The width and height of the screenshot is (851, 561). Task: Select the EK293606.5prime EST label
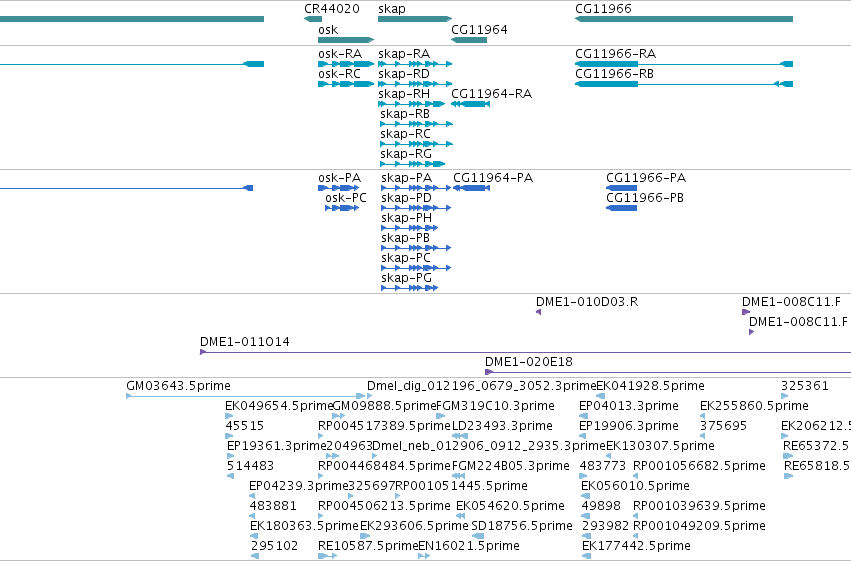[414, 527]
